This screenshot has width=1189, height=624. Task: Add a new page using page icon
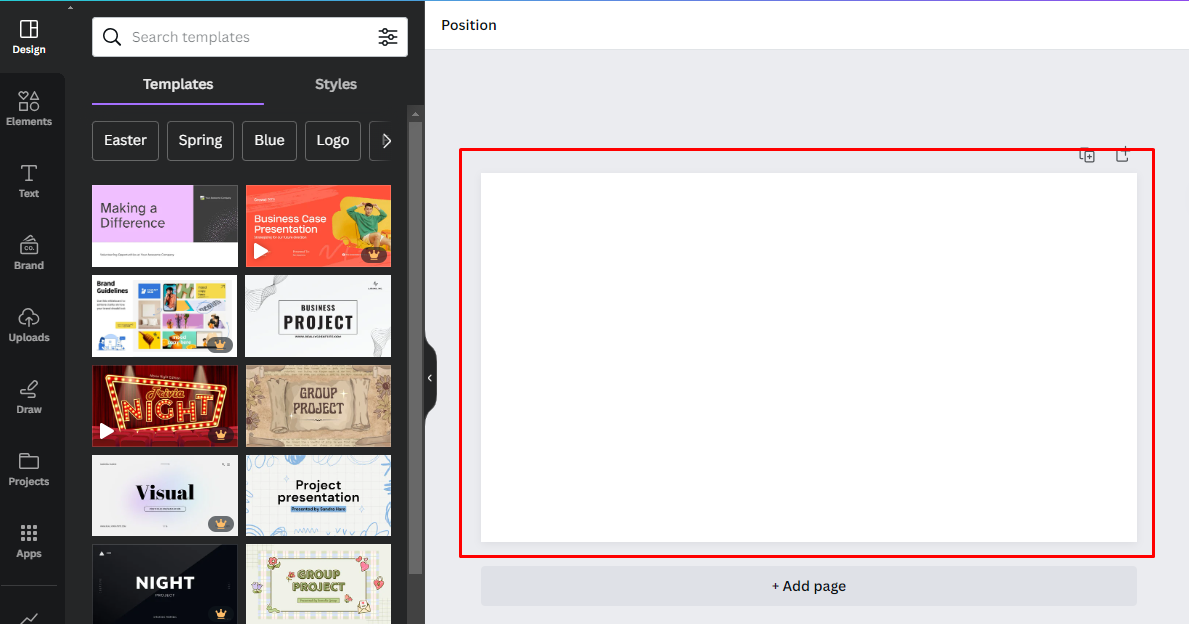(1122, 155)
